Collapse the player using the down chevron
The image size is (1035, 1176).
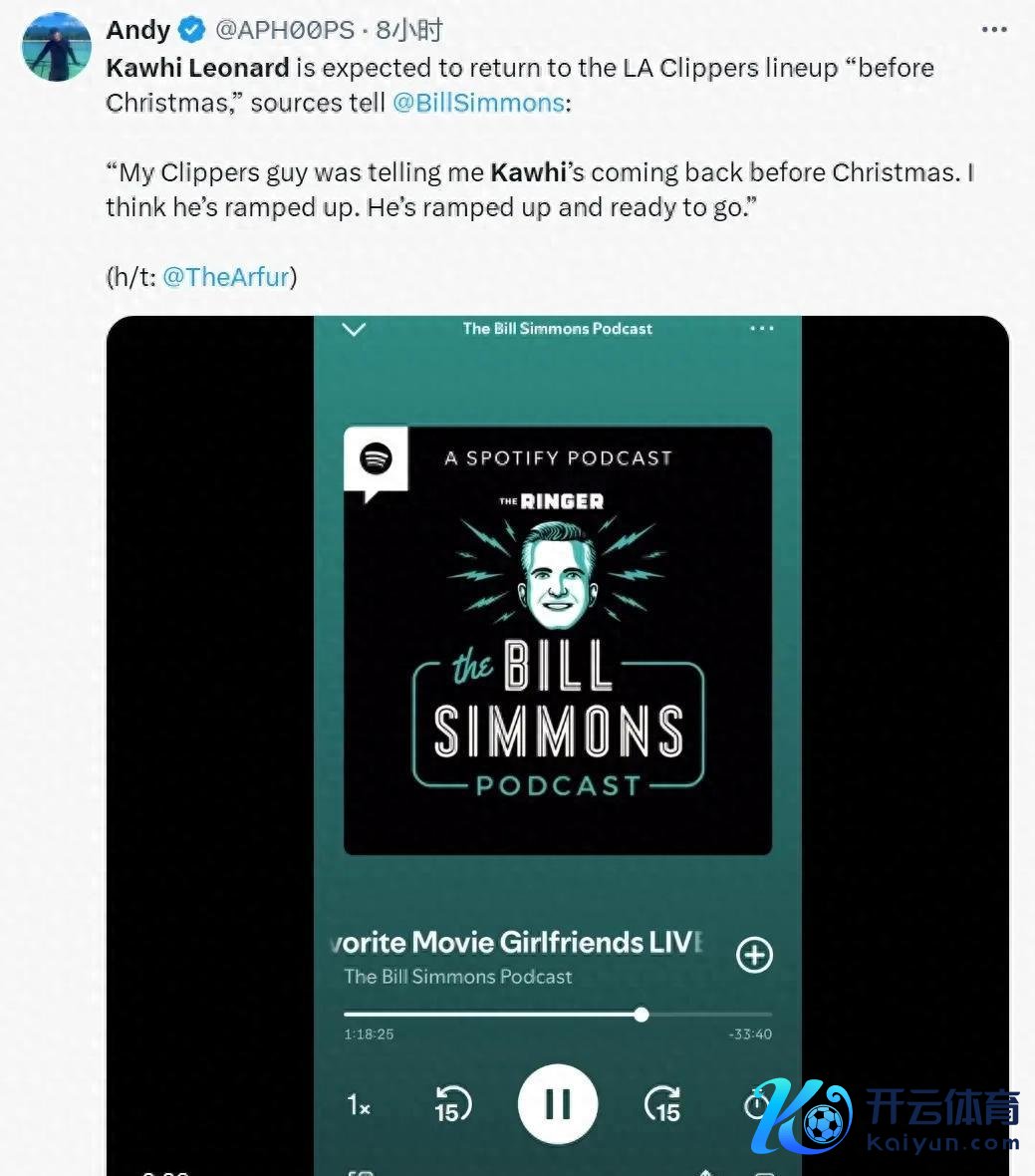pyautogui.click(x=354, y=329)
